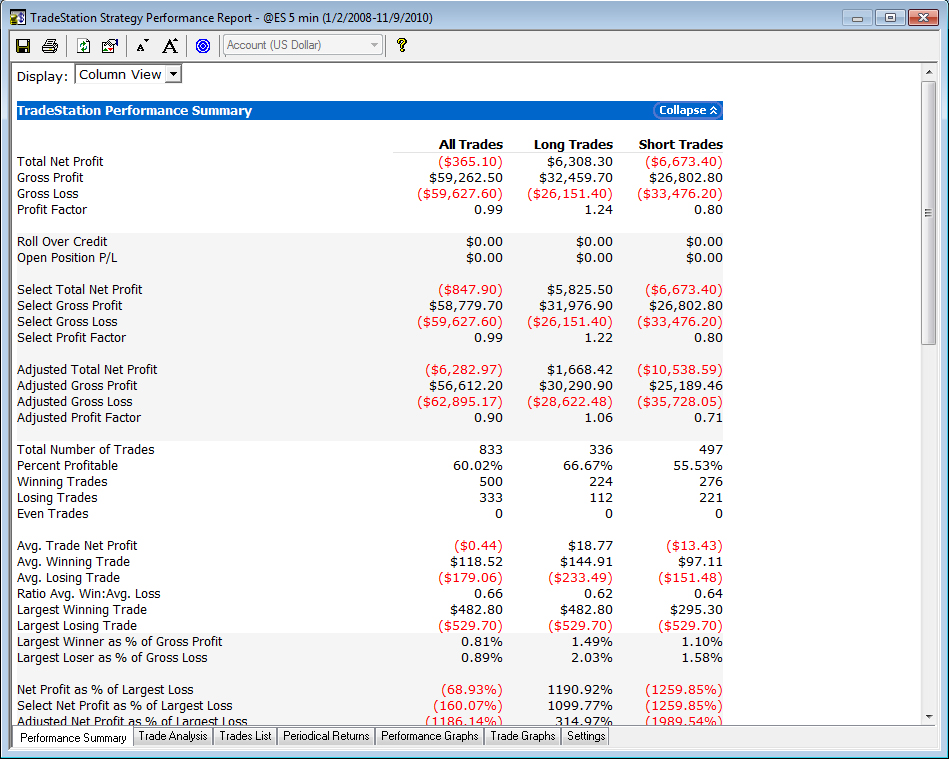Screen dimensions: 949x759
Task: Save the performance report with floppy icon
Action: (23, 45)
